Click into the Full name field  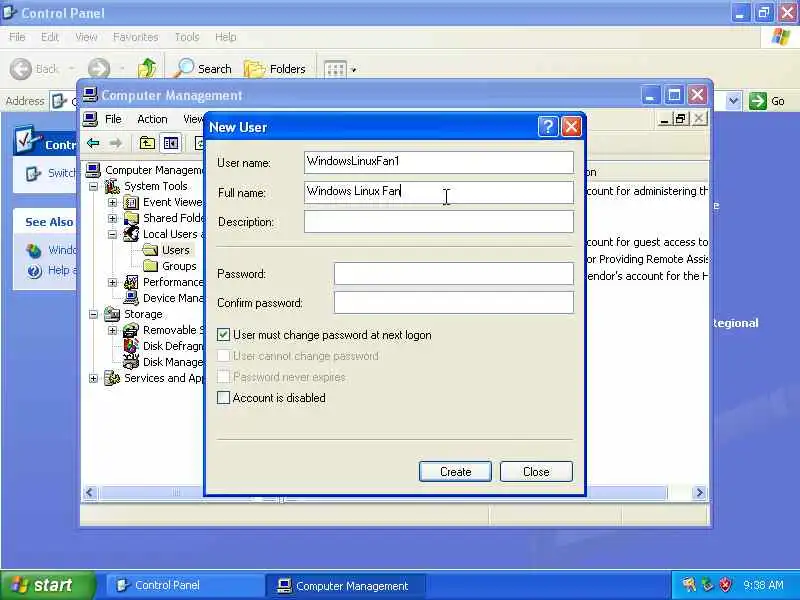439,192
